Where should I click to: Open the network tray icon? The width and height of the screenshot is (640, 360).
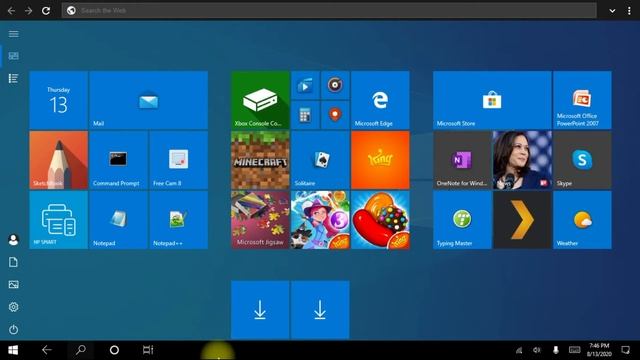(519, 350)
